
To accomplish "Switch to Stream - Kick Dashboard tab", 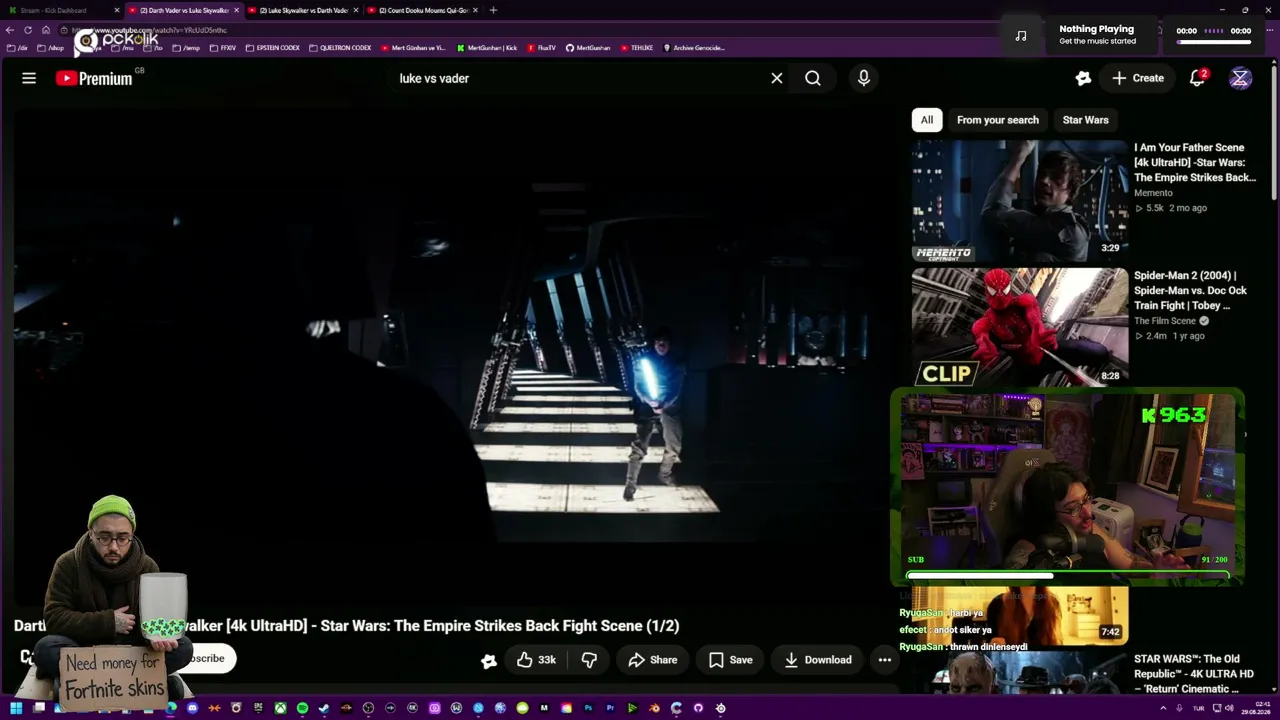I will (62, 10).
